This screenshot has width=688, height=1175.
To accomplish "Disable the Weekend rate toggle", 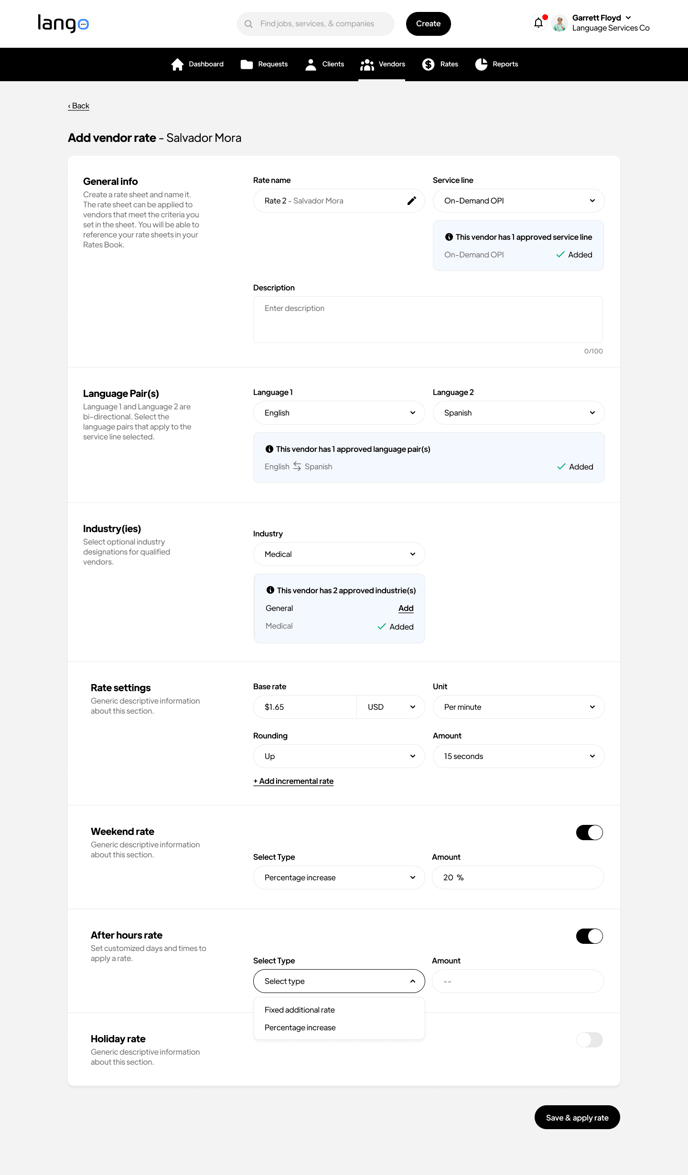I will point(589,832).
